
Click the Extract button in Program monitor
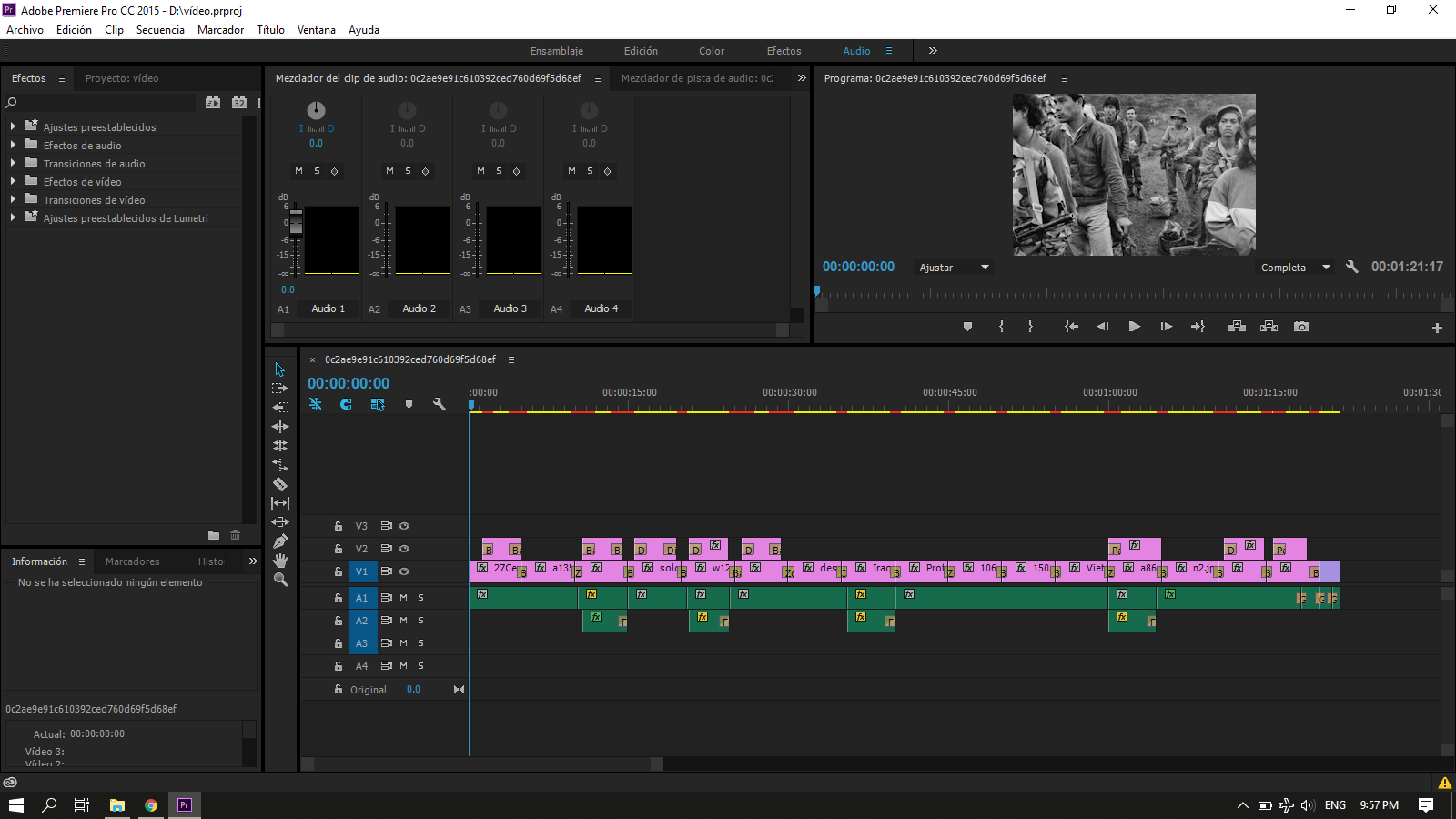pyautogui.click(x=1269, y=327)
